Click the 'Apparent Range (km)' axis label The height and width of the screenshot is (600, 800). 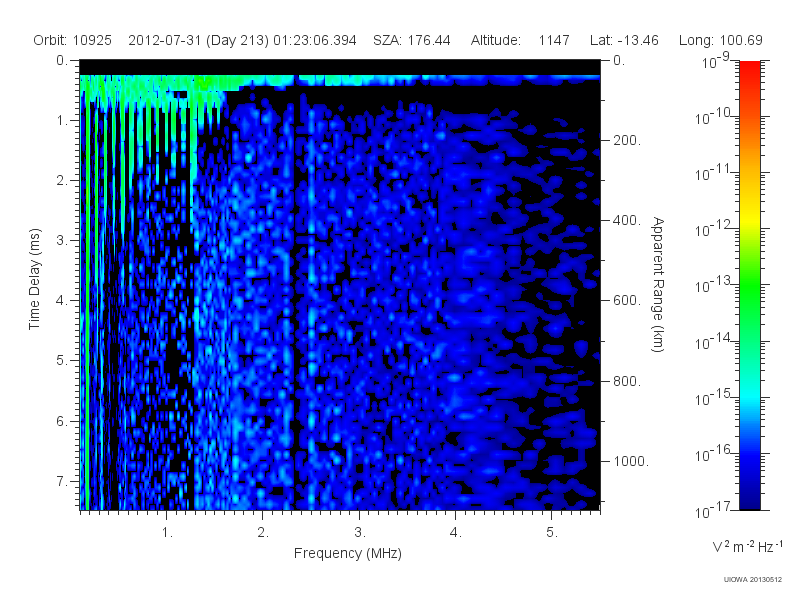point(658,284)
